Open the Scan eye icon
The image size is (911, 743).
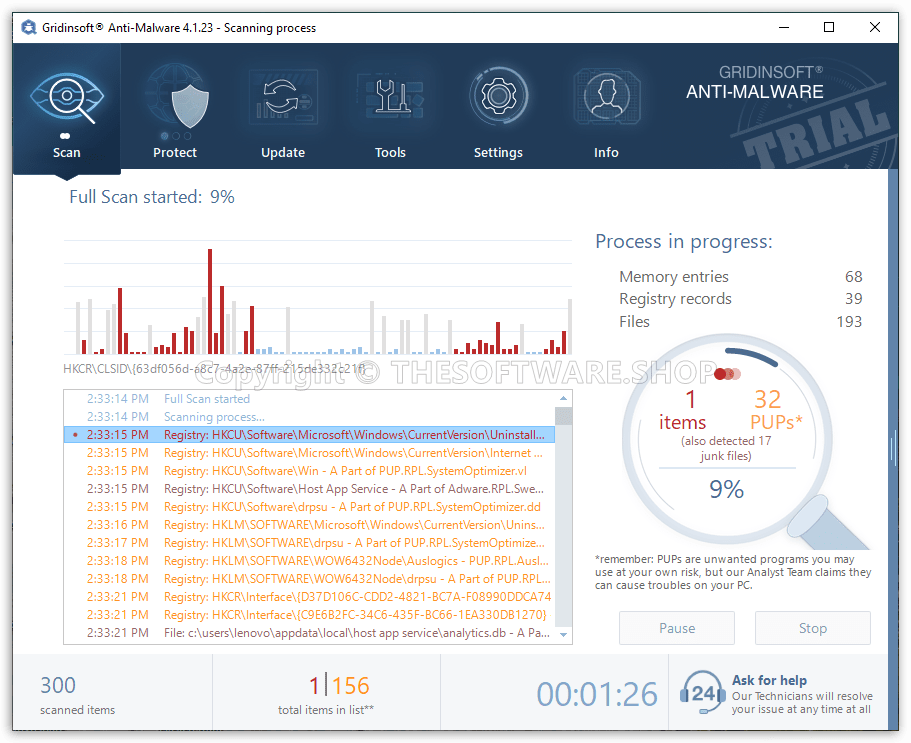click(66, 98)
